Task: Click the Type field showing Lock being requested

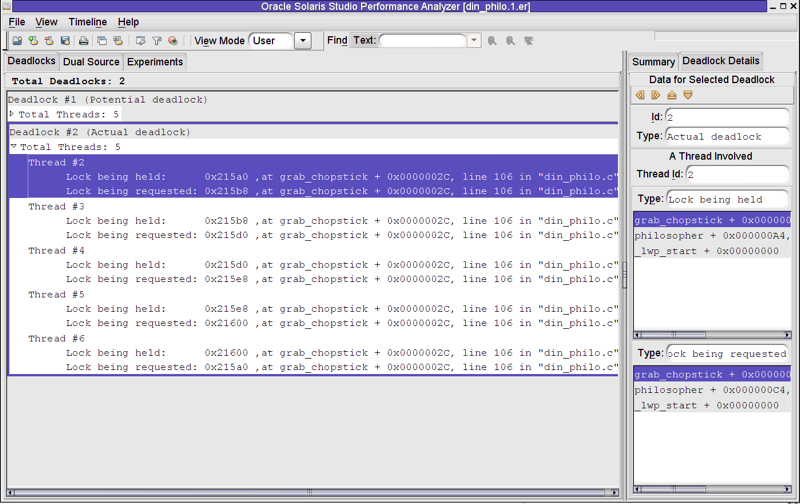Action: point(727,354)
